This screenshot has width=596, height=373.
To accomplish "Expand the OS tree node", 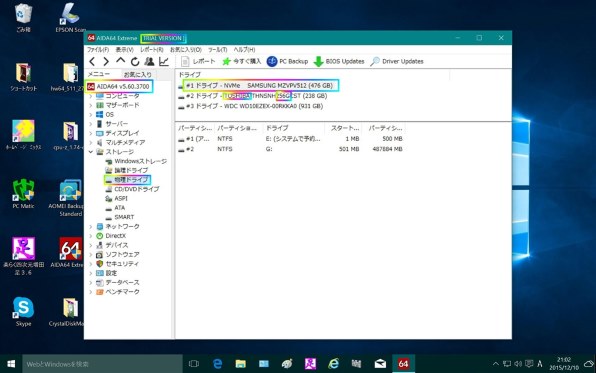I will tap(90, 114).
